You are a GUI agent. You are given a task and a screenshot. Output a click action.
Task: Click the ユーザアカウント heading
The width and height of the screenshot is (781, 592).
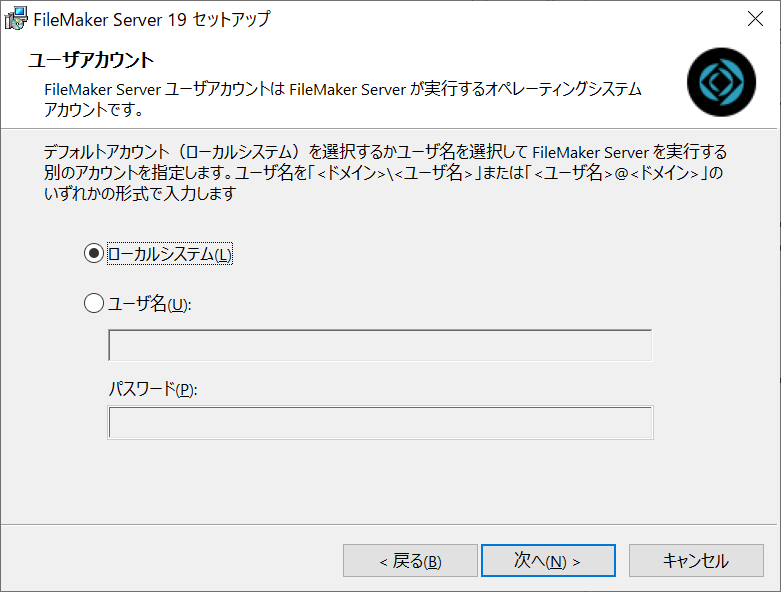tap(91, 61)
